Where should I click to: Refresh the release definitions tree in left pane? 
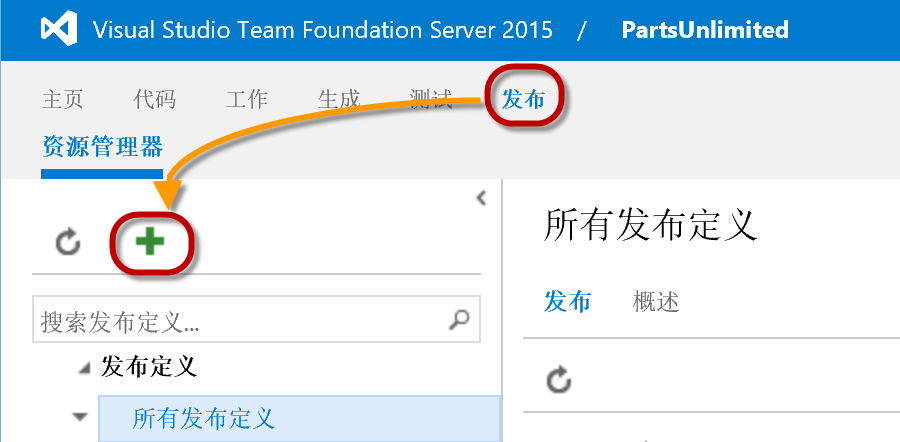[x=68, y=243]
